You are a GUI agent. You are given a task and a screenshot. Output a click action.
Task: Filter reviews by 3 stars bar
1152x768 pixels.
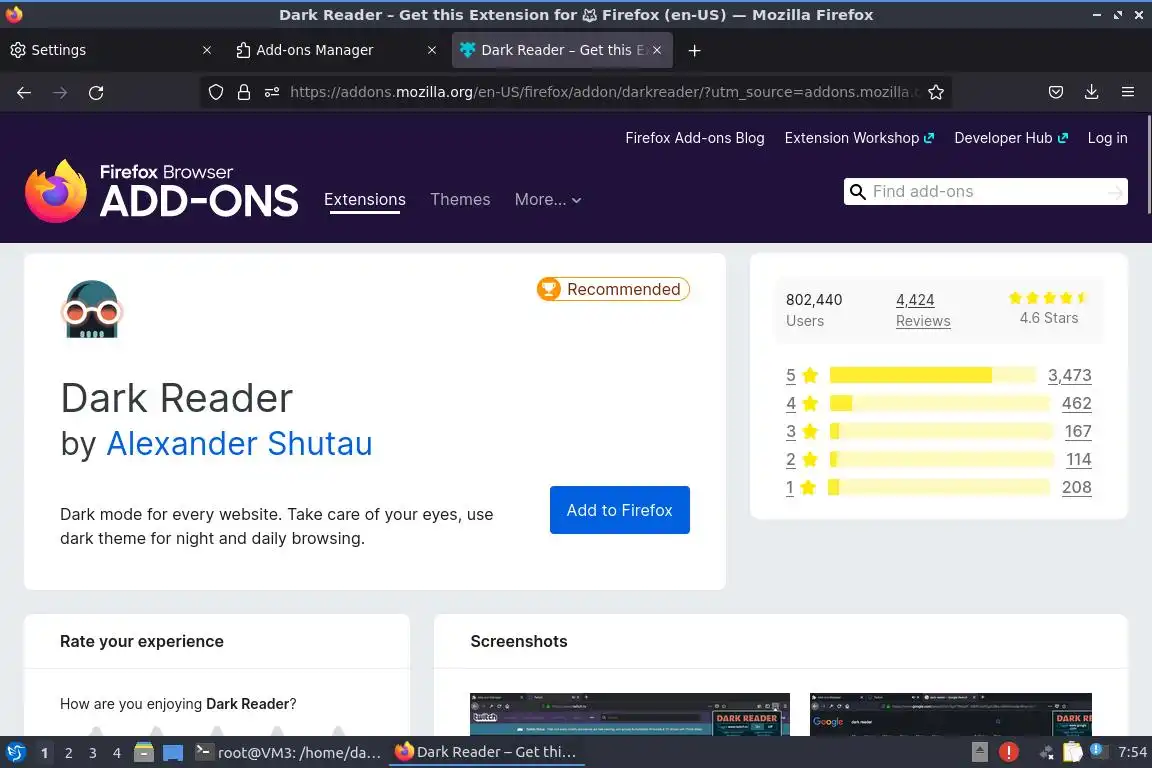tap(941, 431)
